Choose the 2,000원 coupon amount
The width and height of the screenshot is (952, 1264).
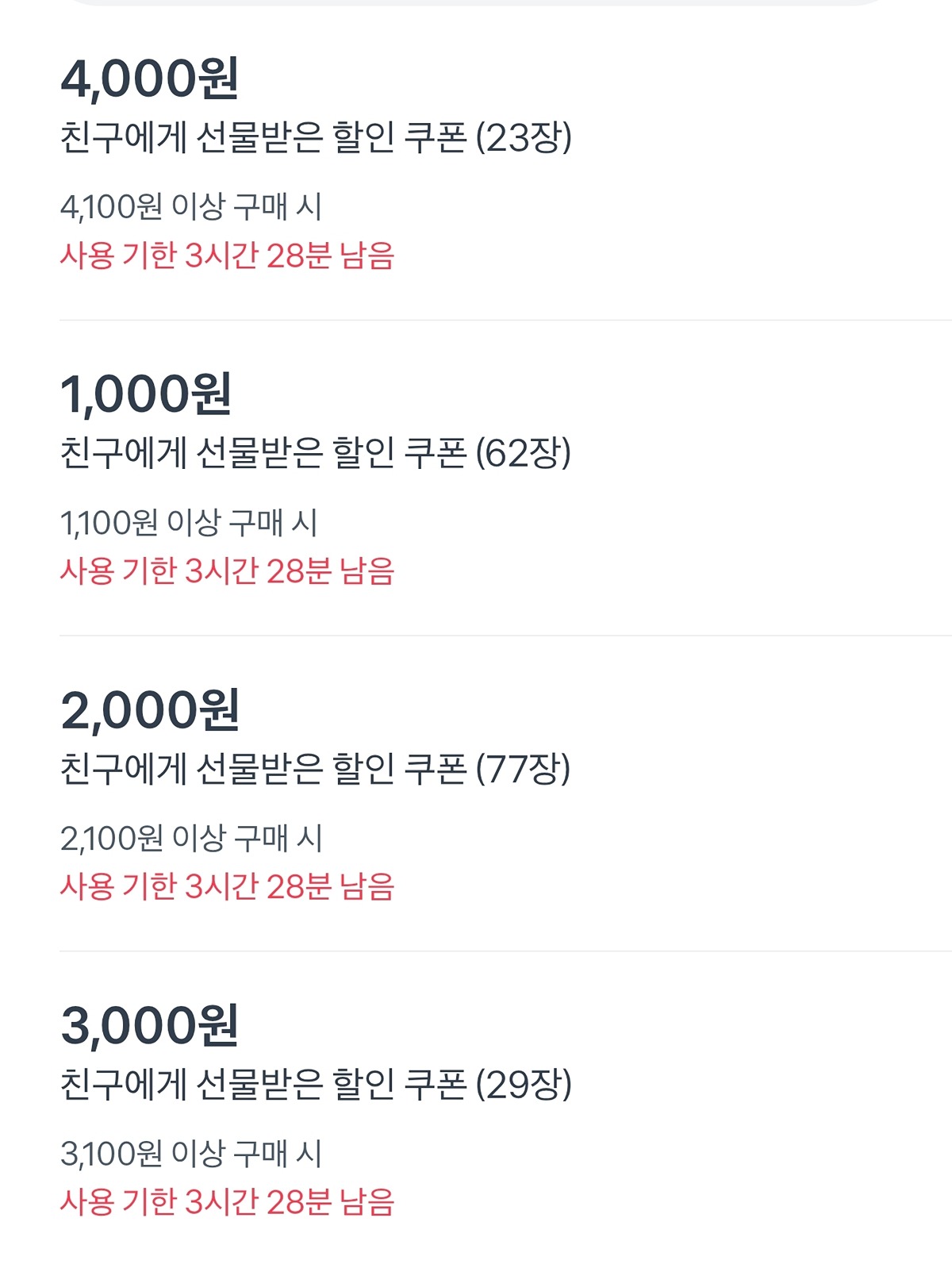[149, 709]
